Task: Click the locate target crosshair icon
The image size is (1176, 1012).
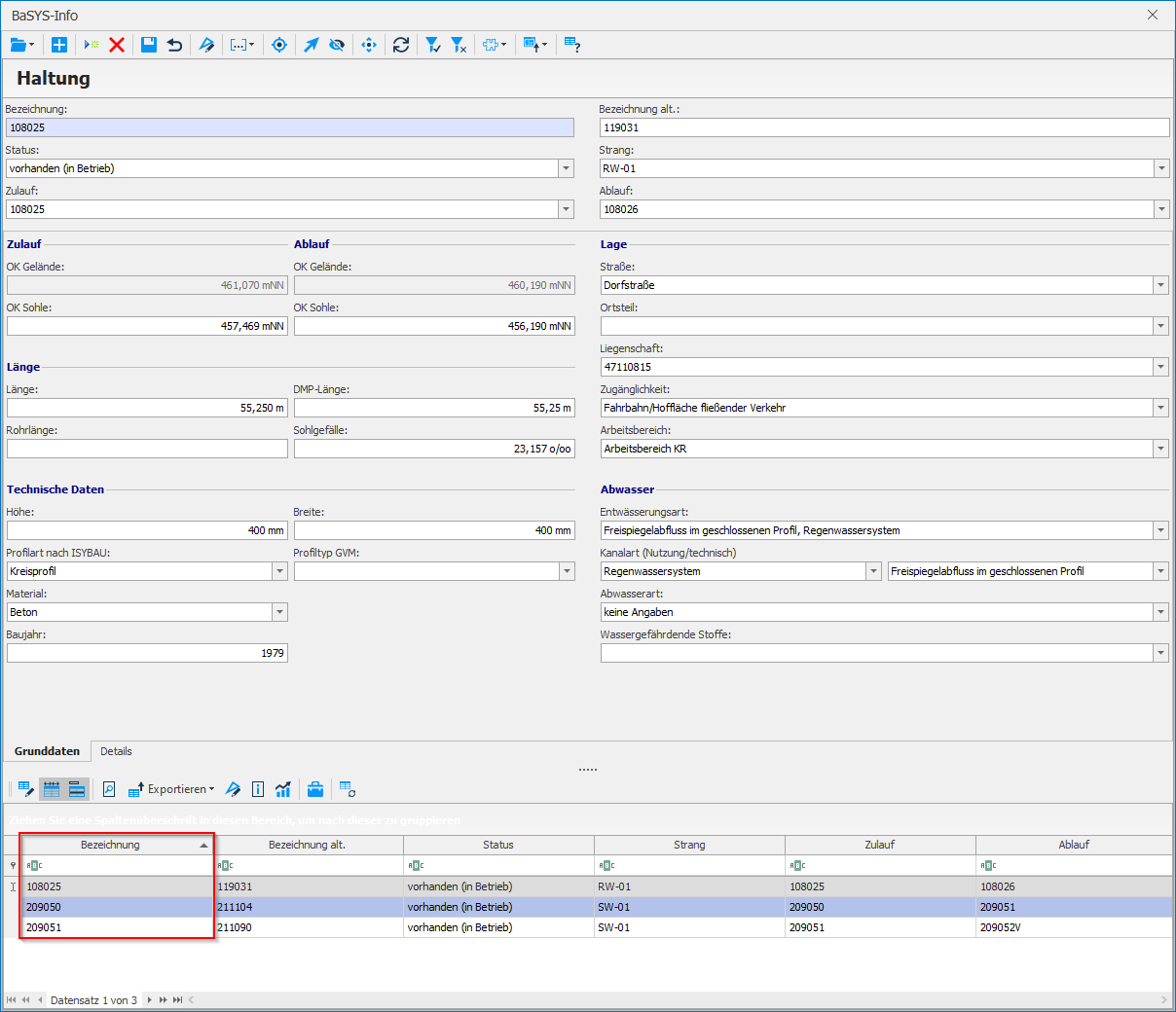Action: pyautogui.click(x=279, y=45)
